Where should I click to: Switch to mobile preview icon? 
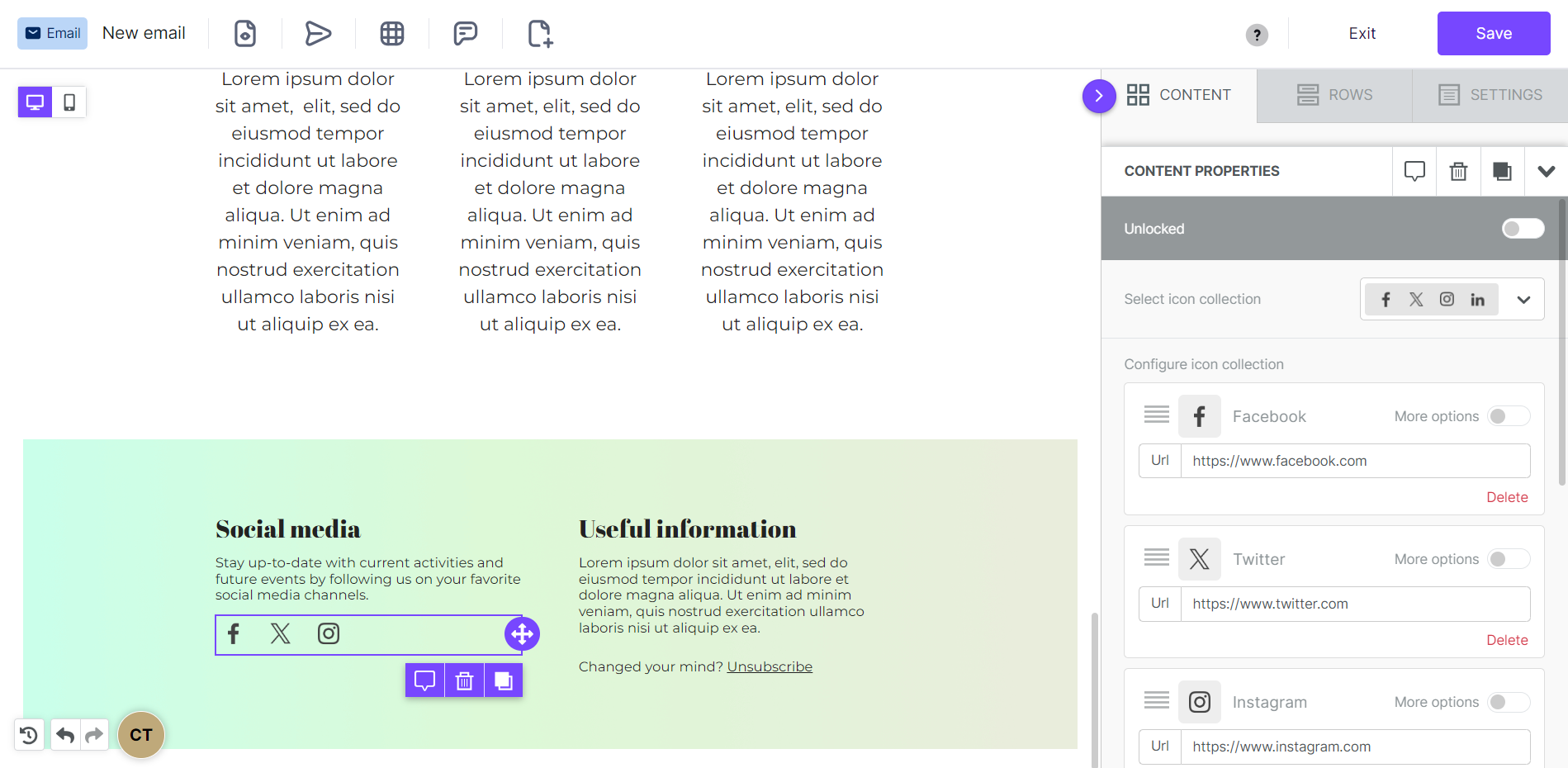(69, 102)
